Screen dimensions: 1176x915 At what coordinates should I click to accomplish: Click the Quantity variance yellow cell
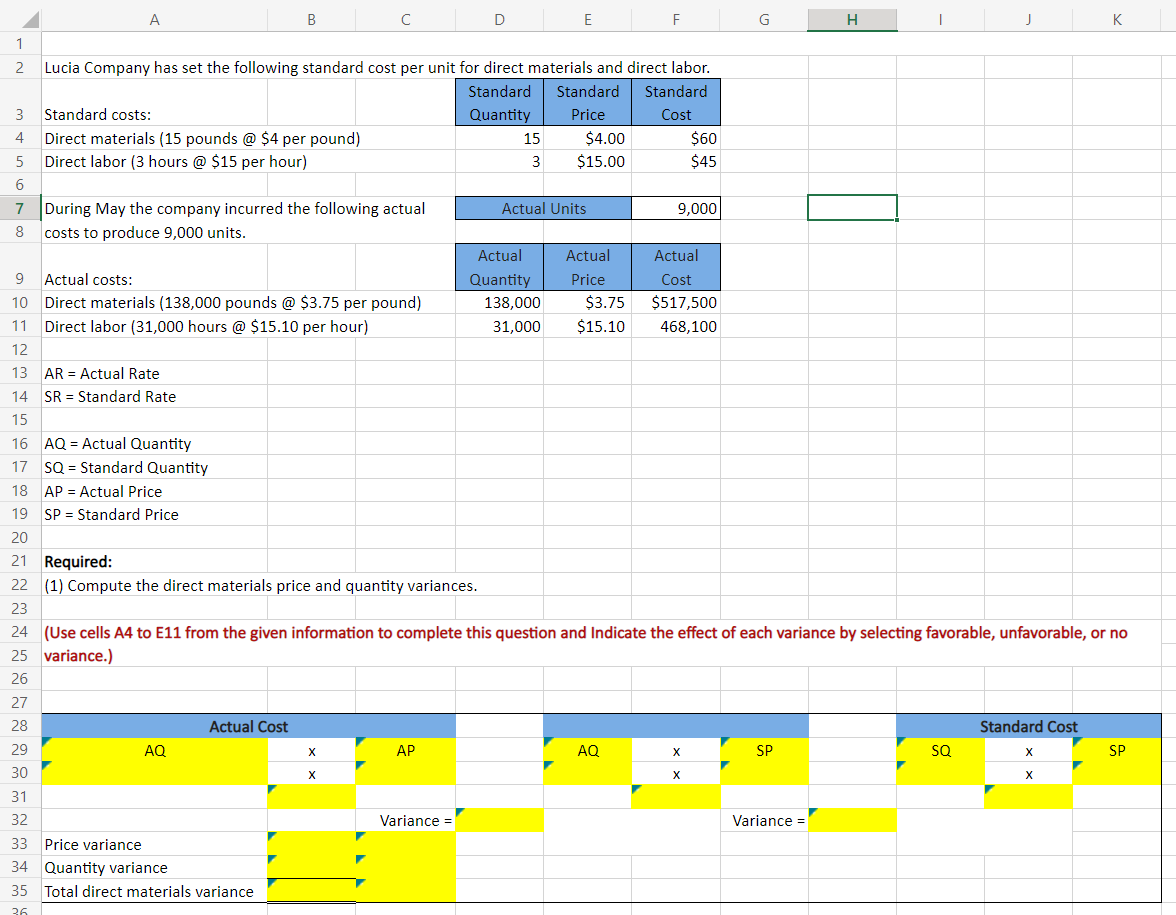311,867
